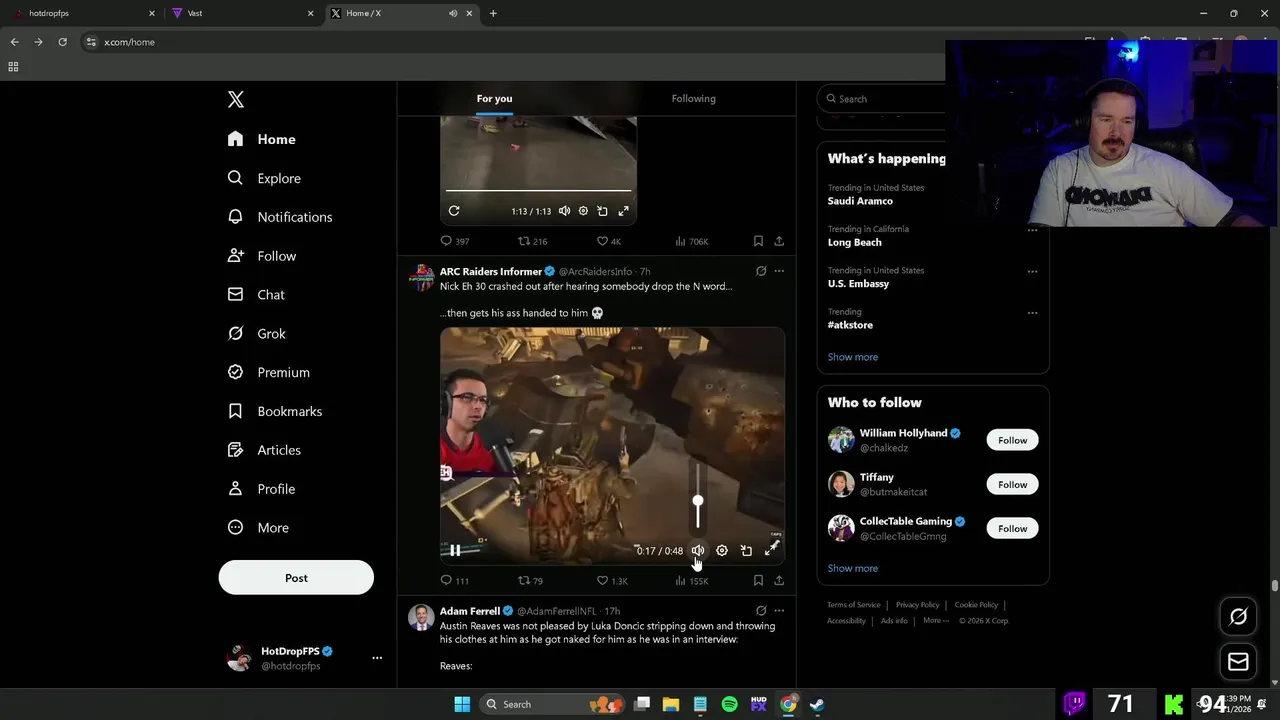Open Profile from sidebar
The image size is (1280, 720).
[x=262, y=489]
